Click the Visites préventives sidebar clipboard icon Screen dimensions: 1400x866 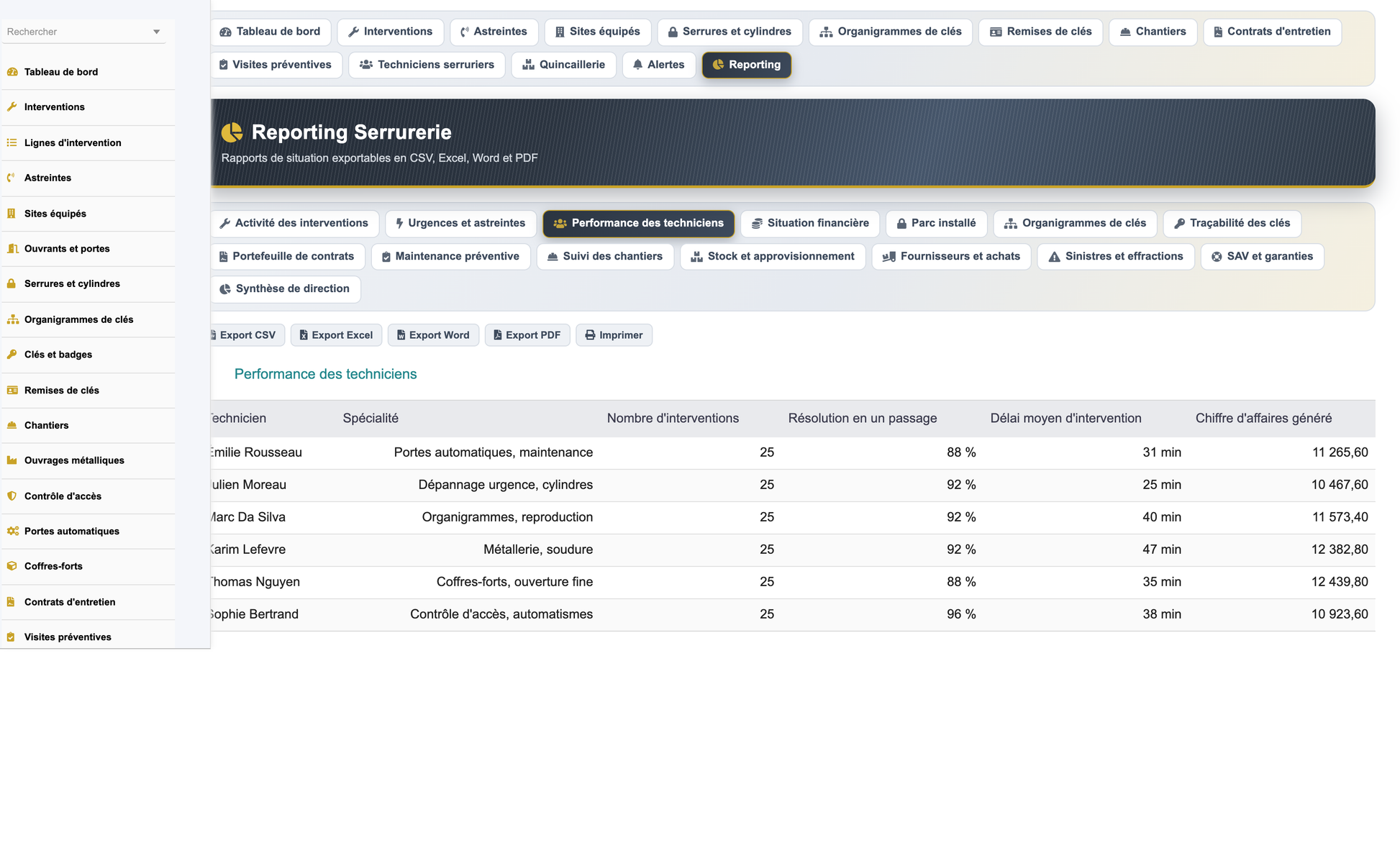pos(11,637)
